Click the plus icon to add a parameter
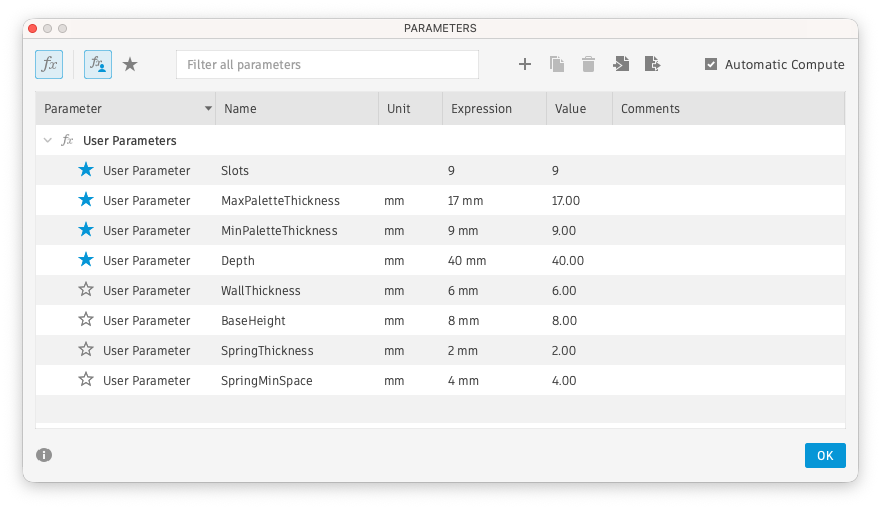The height and width of the screenshot is (509, 881). pyautogui.click(x=525, y=65)
